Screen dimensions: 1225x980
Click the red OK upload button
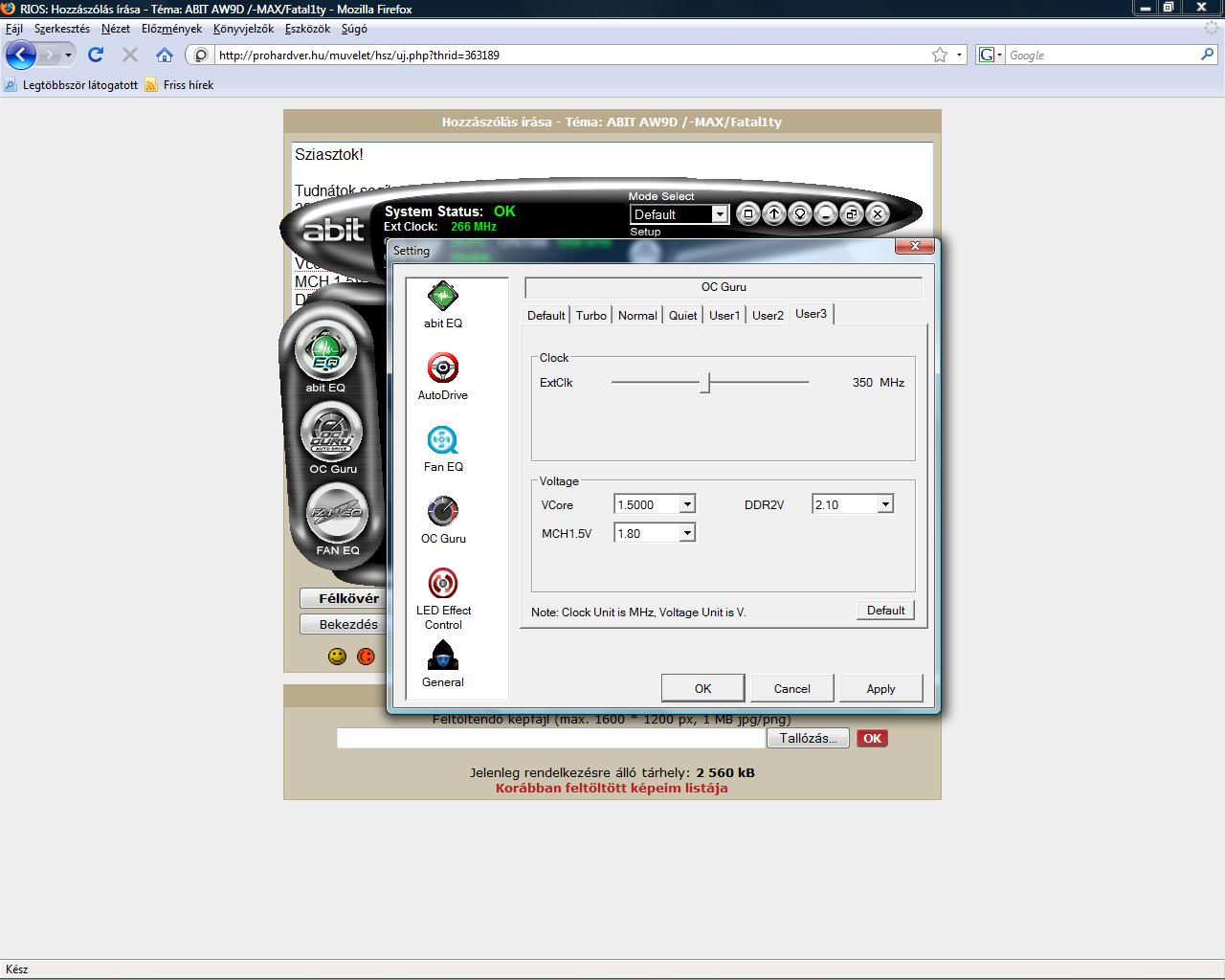pos(872,738)
